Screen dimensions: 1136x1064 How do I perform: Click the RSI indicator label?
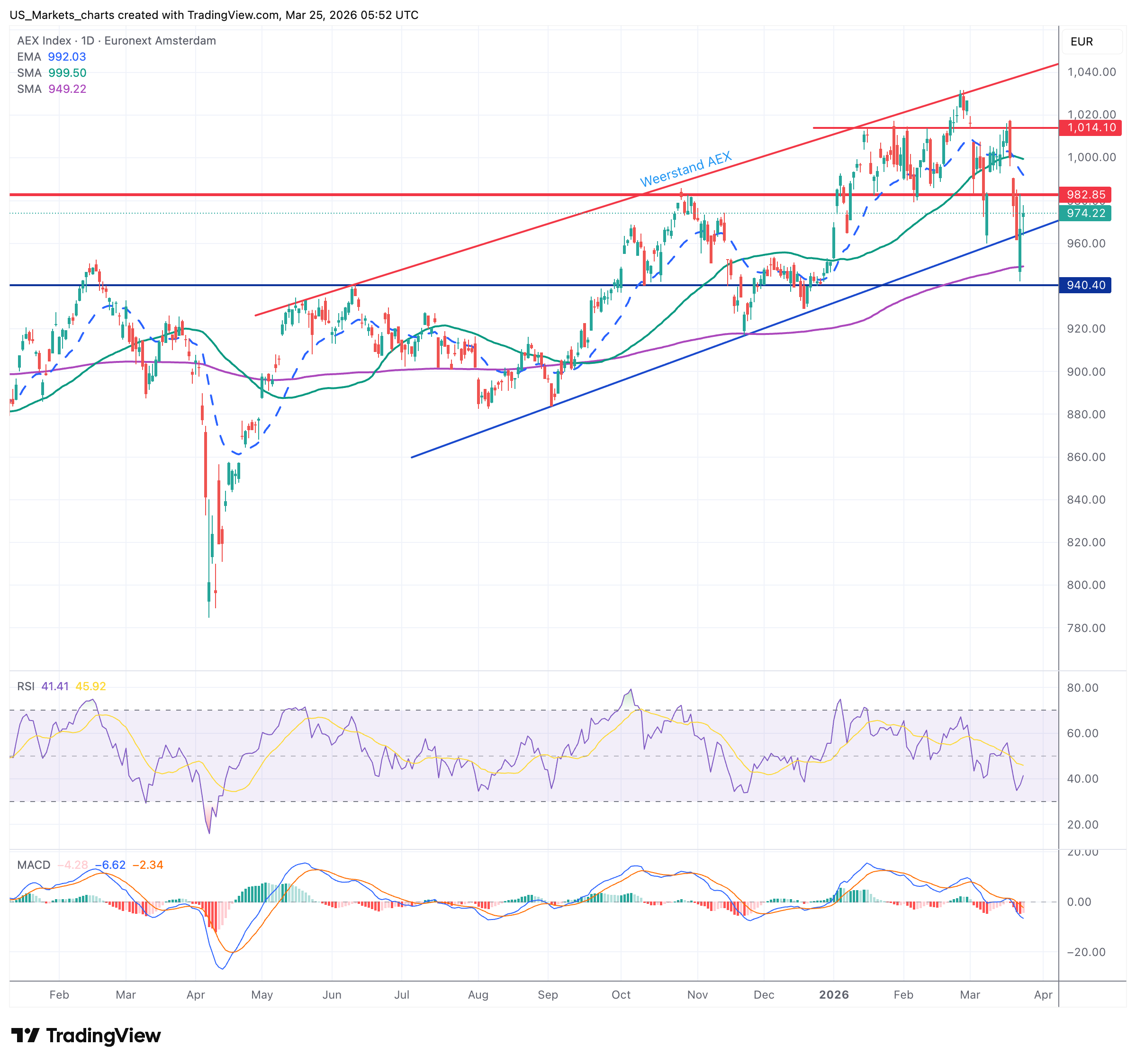tap(26, 685)
